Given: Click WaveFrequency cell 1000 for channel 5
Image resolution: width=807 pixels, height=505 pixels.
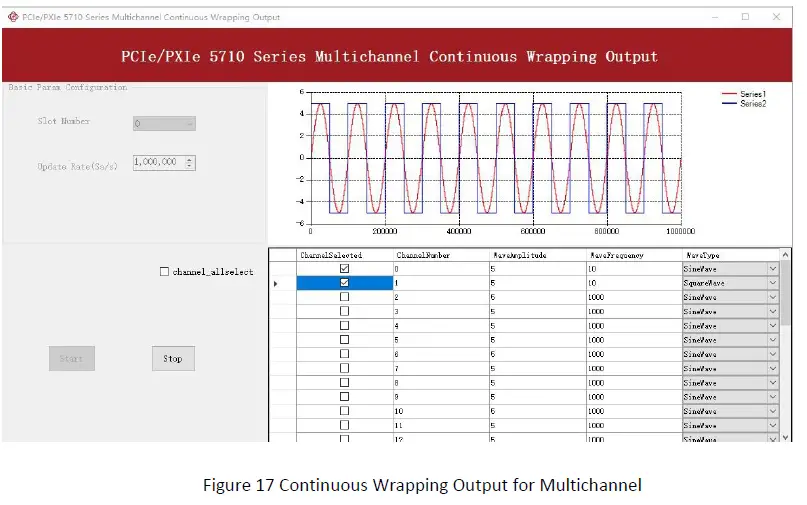Looking at the screenshot, I should [x=634, y=340].
